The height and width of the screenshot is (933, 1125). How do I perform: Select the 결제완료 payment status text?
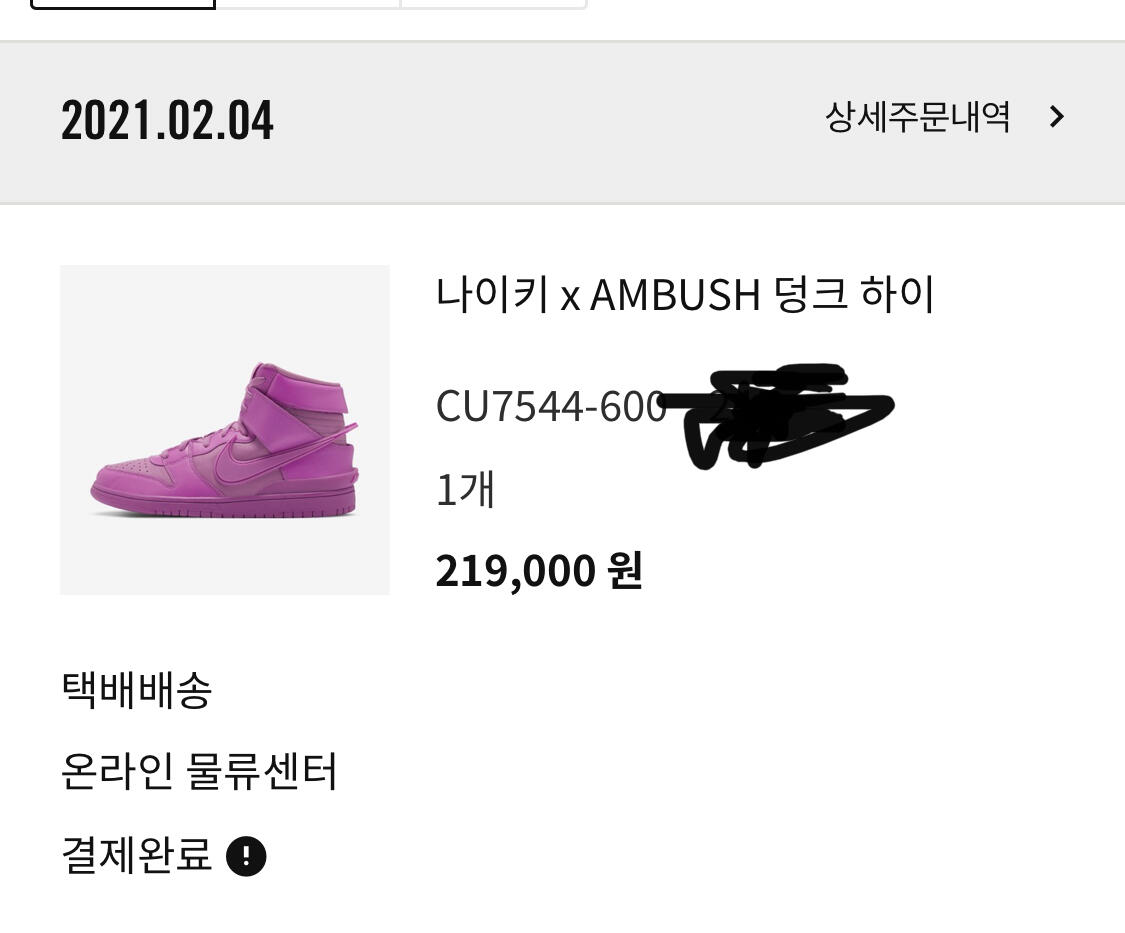[136, 855]
